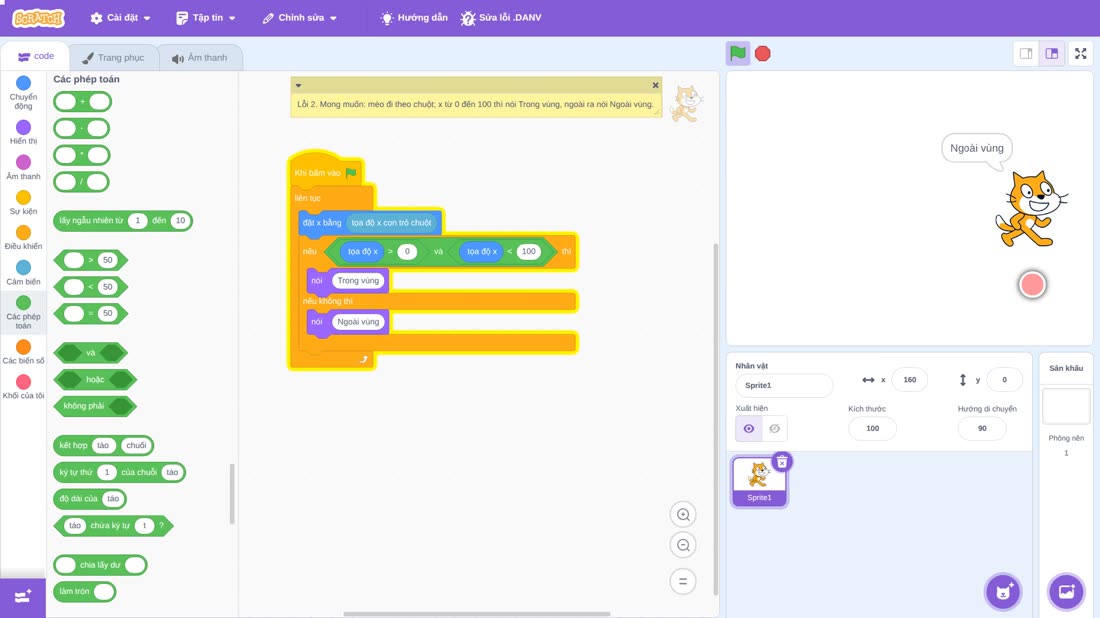Switch to the Trang phục tab
The height and width of the screenshot is (618, 1100).
pos(113,58)
